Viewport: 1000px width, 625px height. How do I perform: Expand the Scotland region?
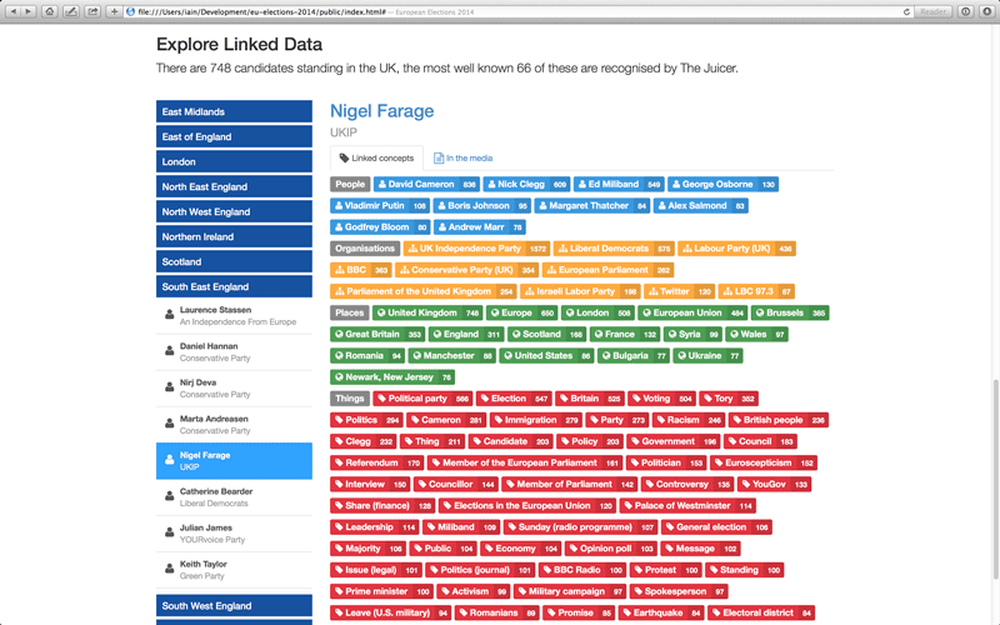click(234, 261)
